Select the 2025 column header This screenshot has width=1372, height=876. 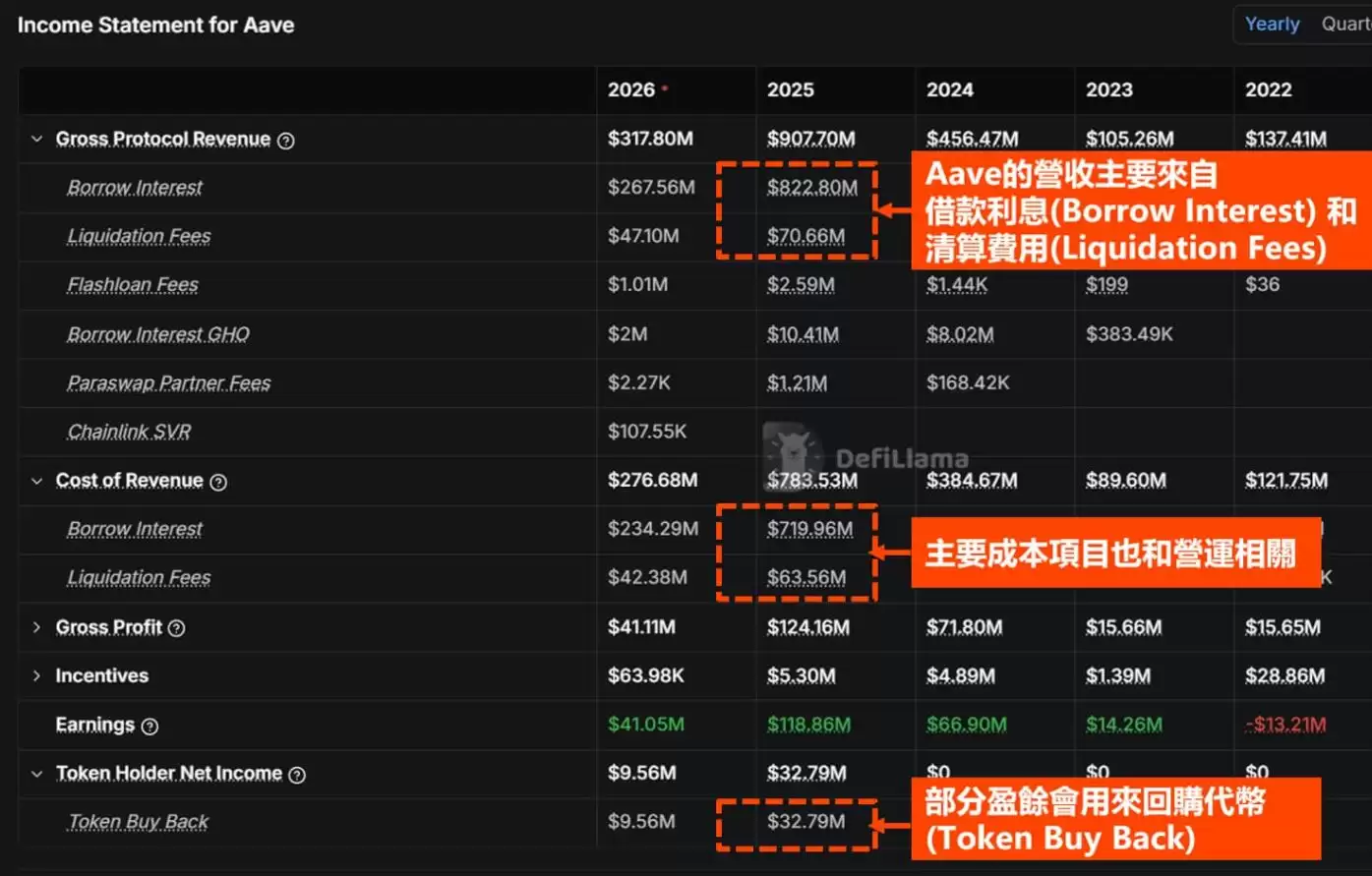point(791,89)
